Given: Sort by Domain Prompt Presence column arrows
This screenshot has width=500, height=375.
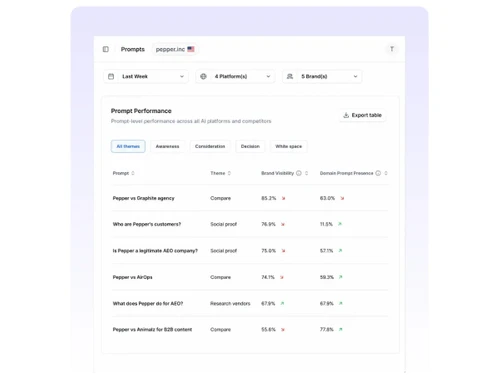Looking at the screenshot, I should [386, 173].
